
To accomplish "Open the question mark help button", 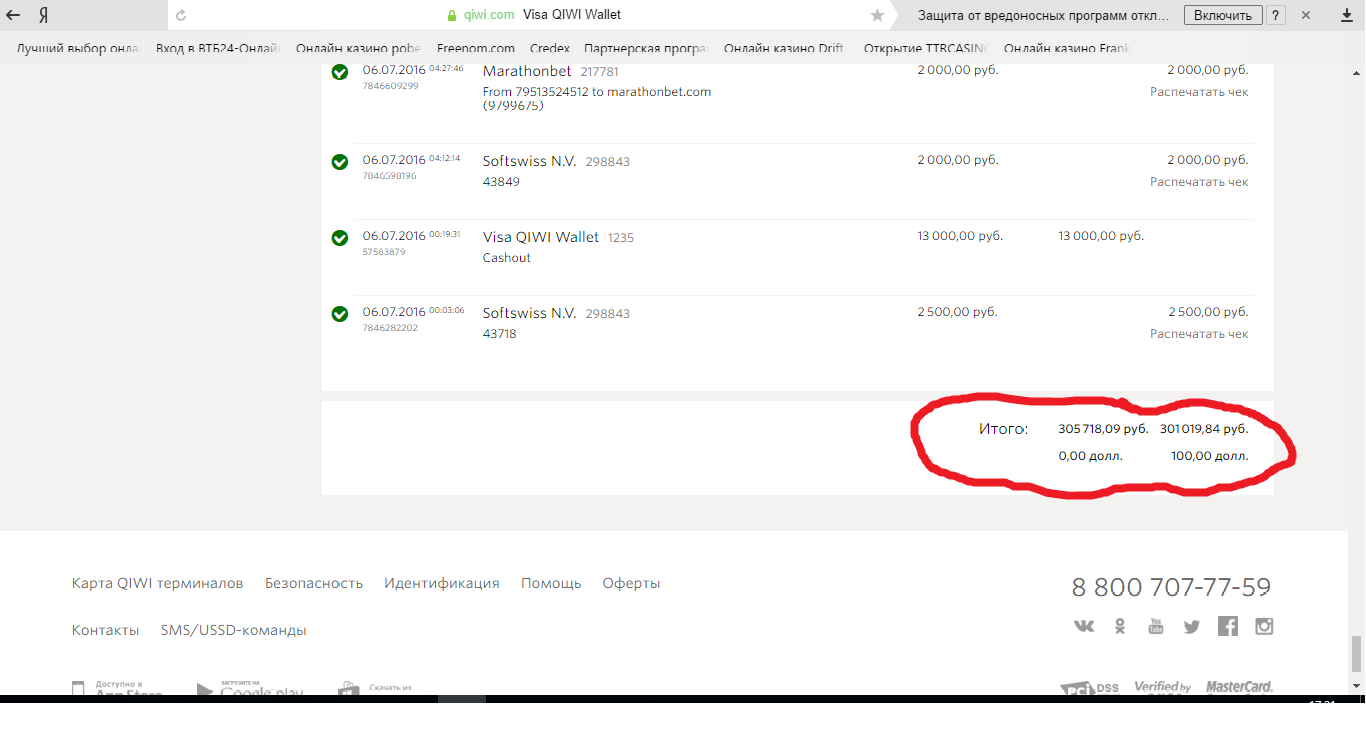I will click(x=1276, y=15).
